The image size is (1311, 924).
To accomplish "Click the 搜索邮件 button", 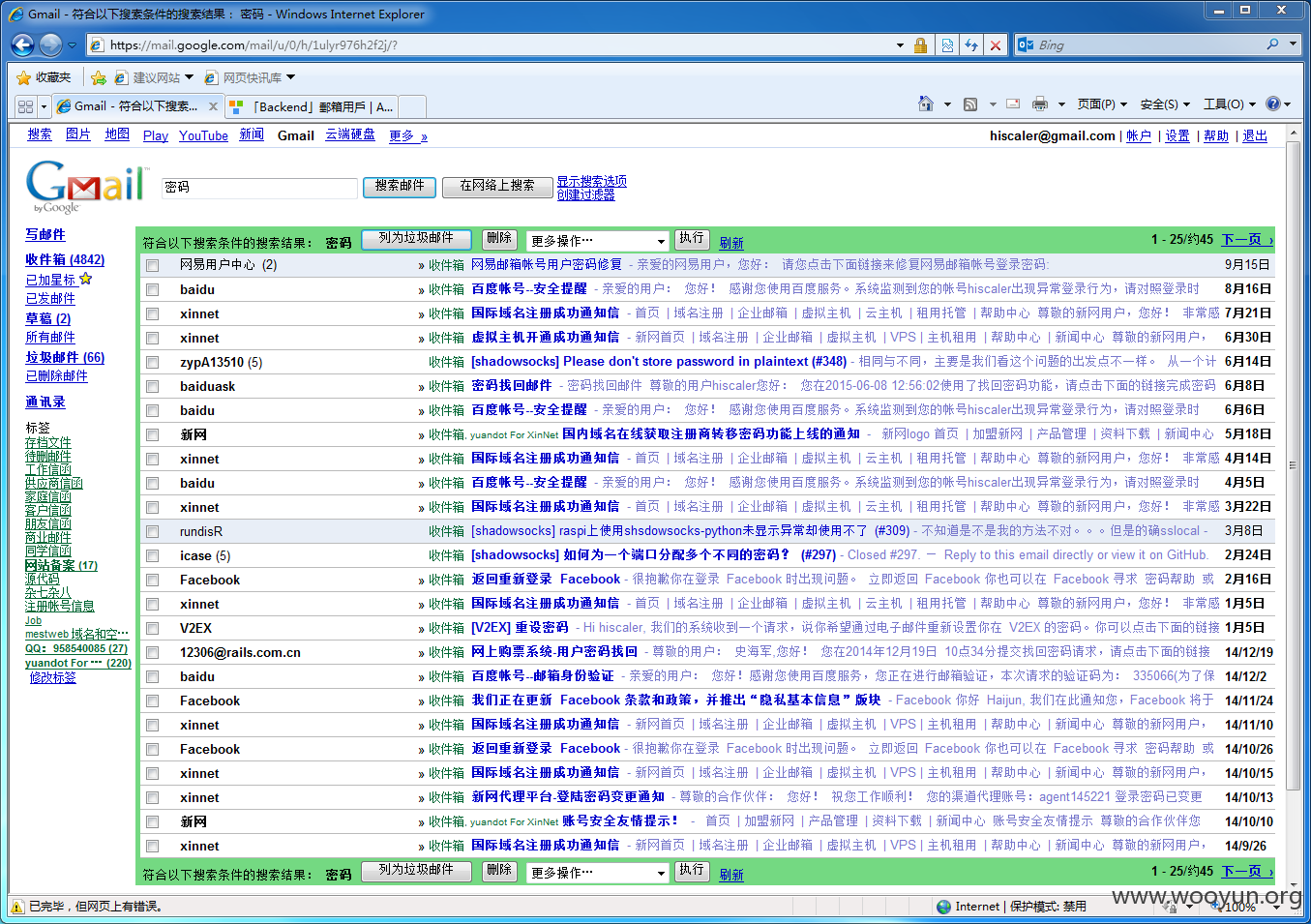I will coord(400,187).
